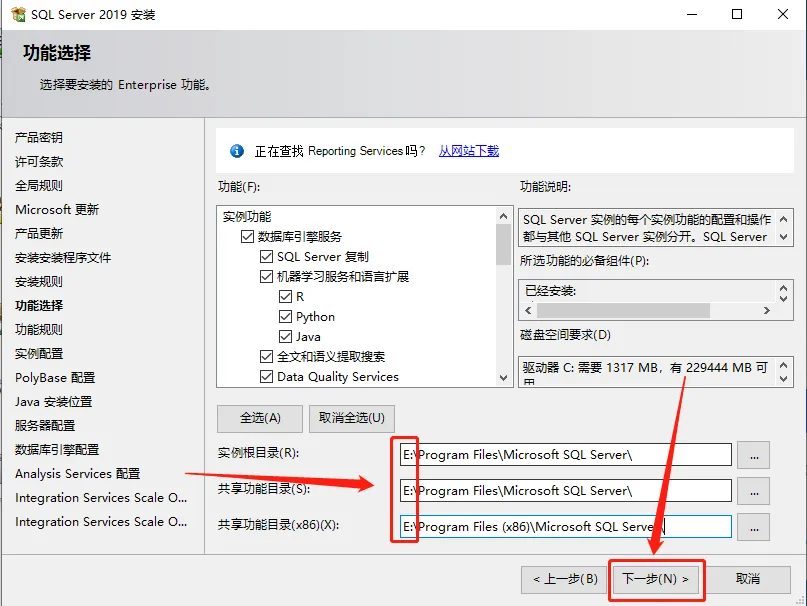Open the 从网站下载 download link
Image resolution: width=807 pixels, height=606 pixels.
pos(469,151)
